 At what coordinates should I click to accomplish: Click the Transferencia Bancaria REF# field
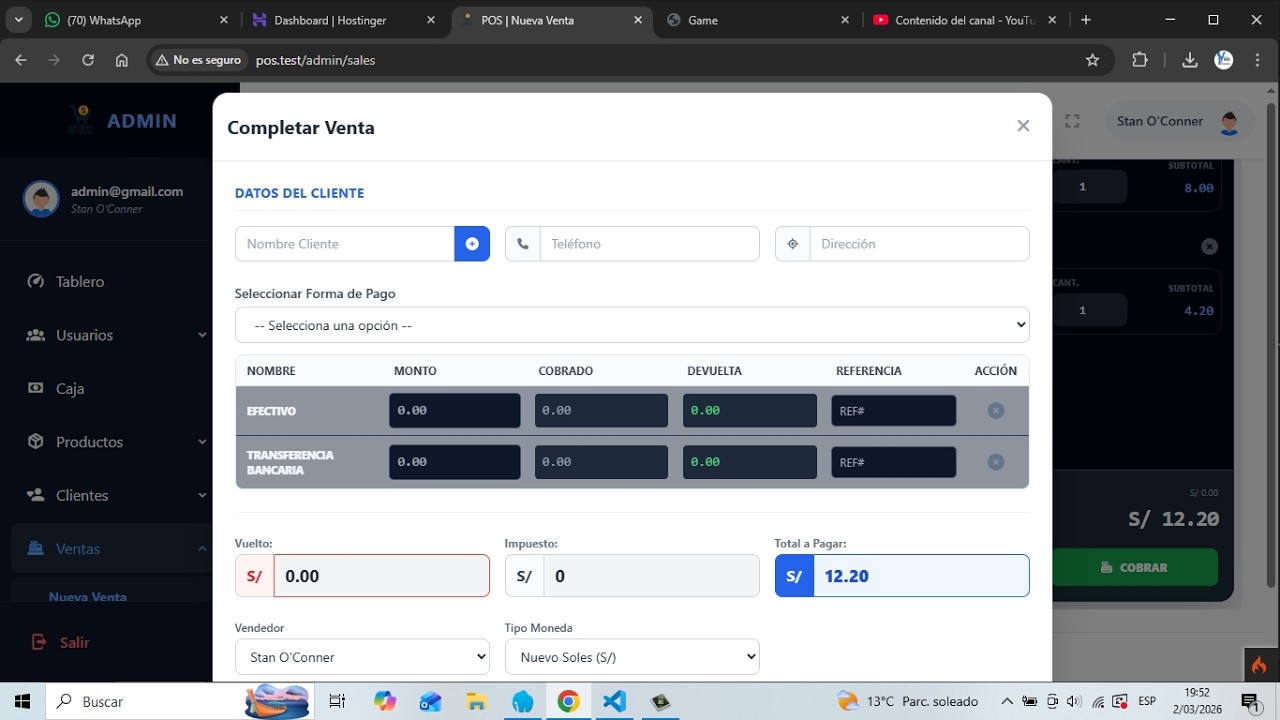pyautogui.click(x=893, y=462)
